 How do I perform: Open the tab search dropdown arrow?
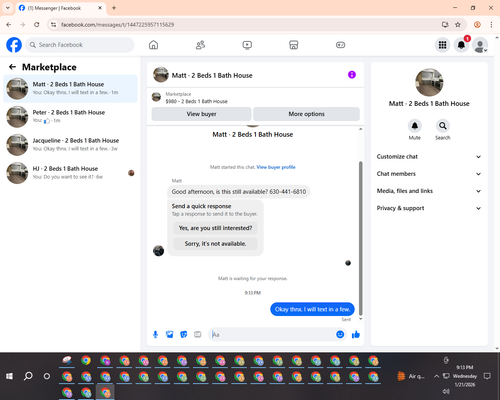(8, 8)
